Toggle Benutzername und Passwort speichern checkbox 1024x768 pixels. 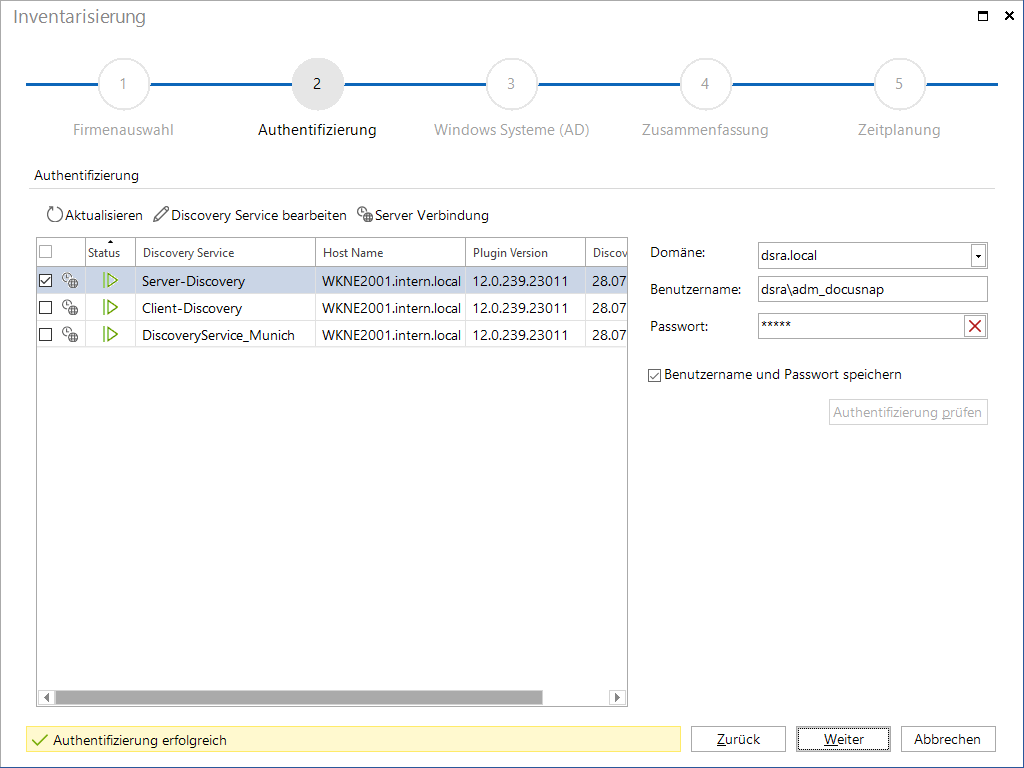point(654,376)
